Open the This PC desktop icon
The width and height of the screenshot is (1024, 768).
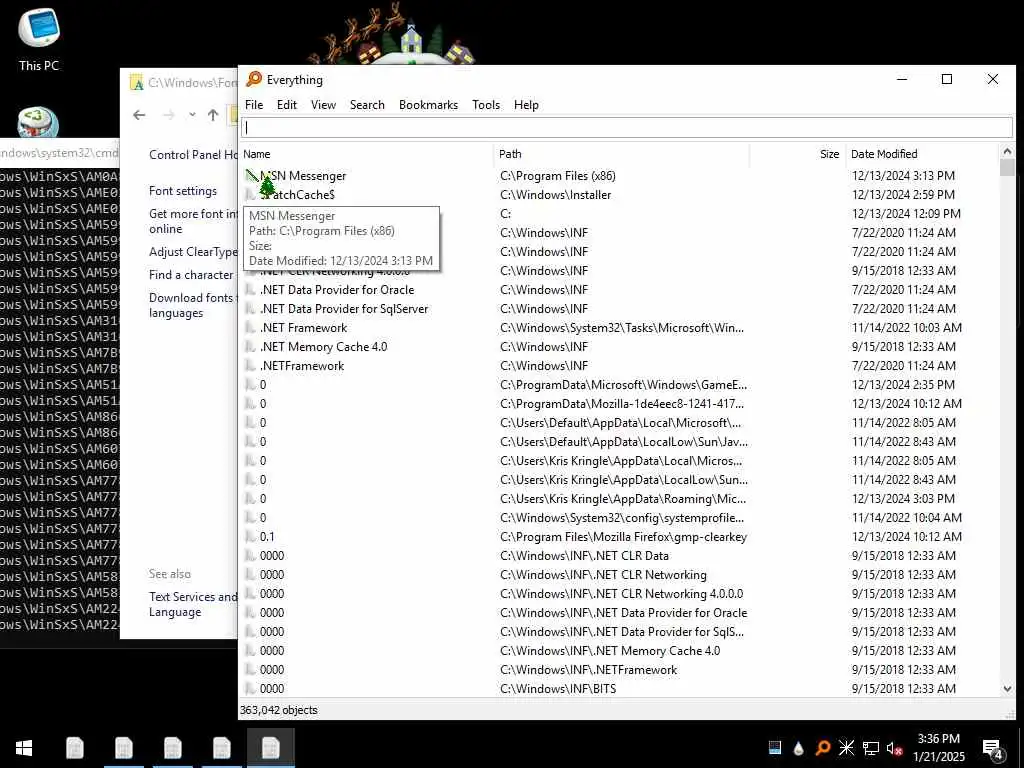tap(39, 39)
